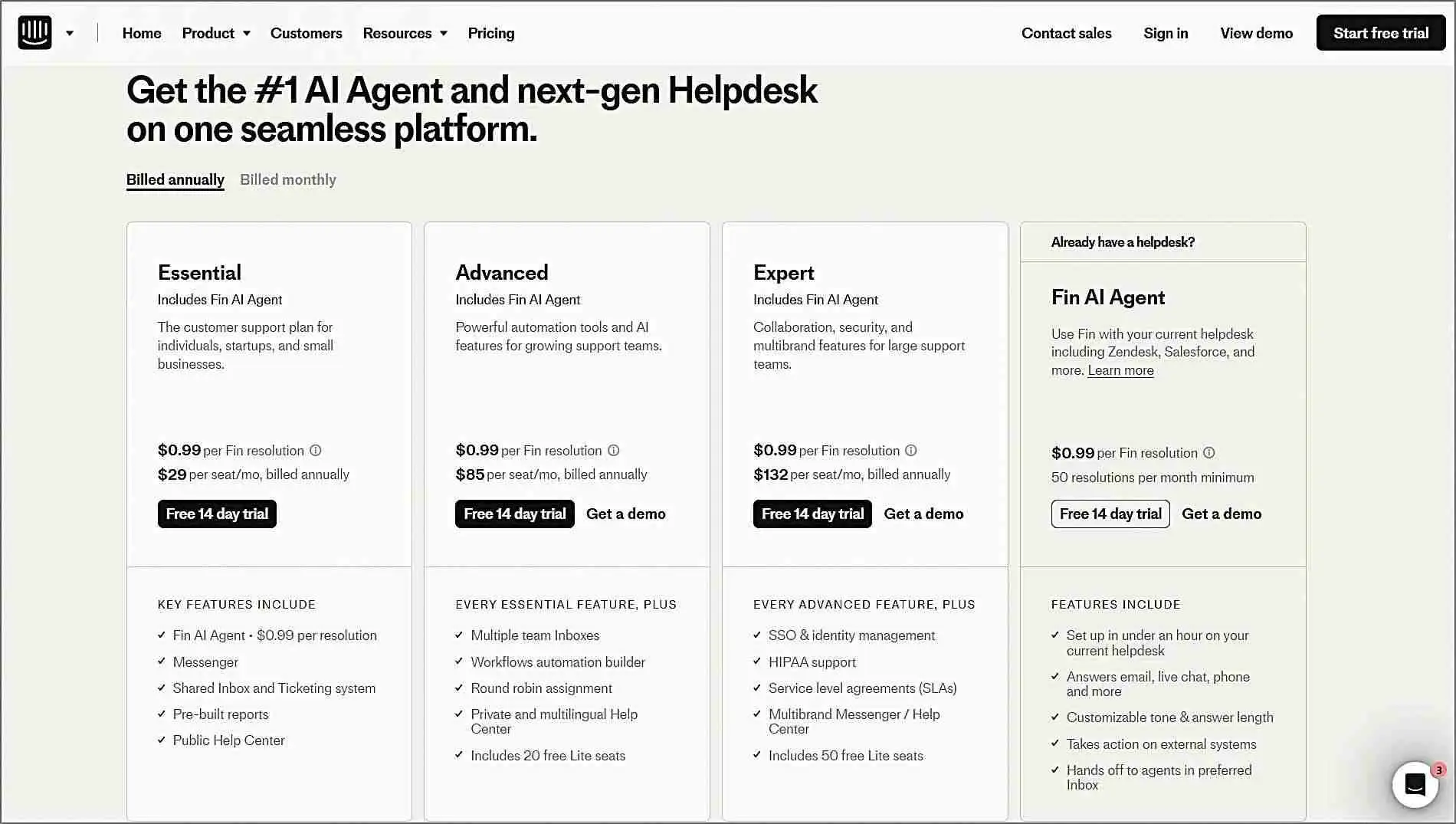The image size is (1456, 824).
Task: Open the info tooltip on Fin AI Agent pricing
Action: (1209, 452)
